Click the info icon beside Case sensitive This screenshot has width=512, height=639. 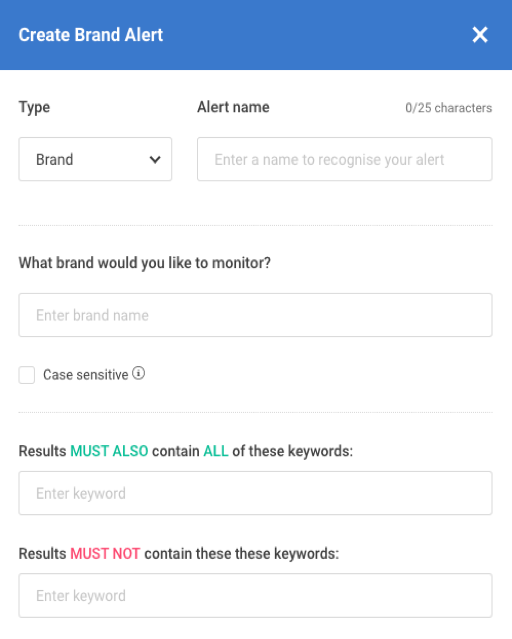[139, 373]
